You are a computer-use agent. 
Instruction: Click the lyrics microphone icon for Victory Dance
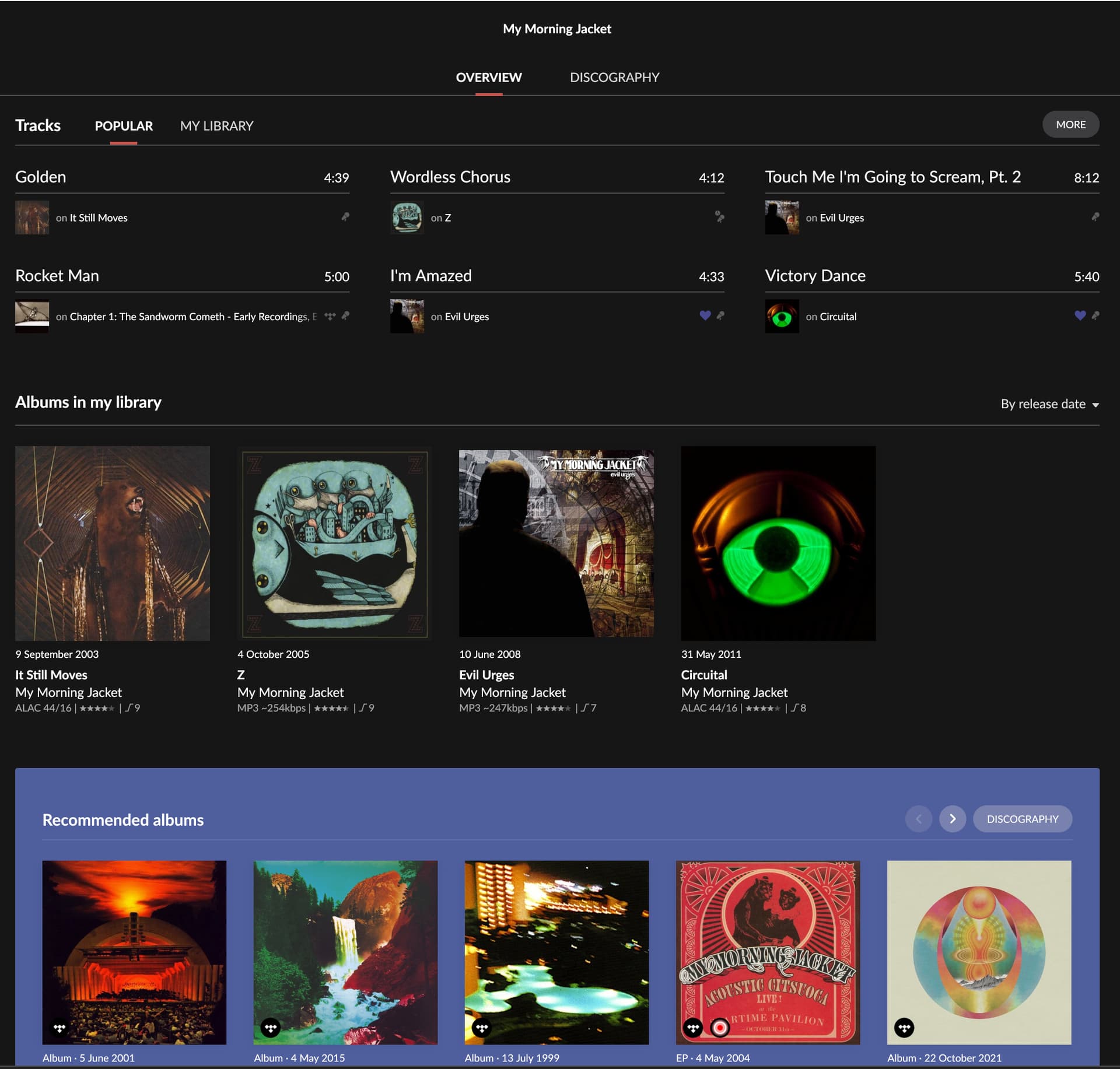1095,316
